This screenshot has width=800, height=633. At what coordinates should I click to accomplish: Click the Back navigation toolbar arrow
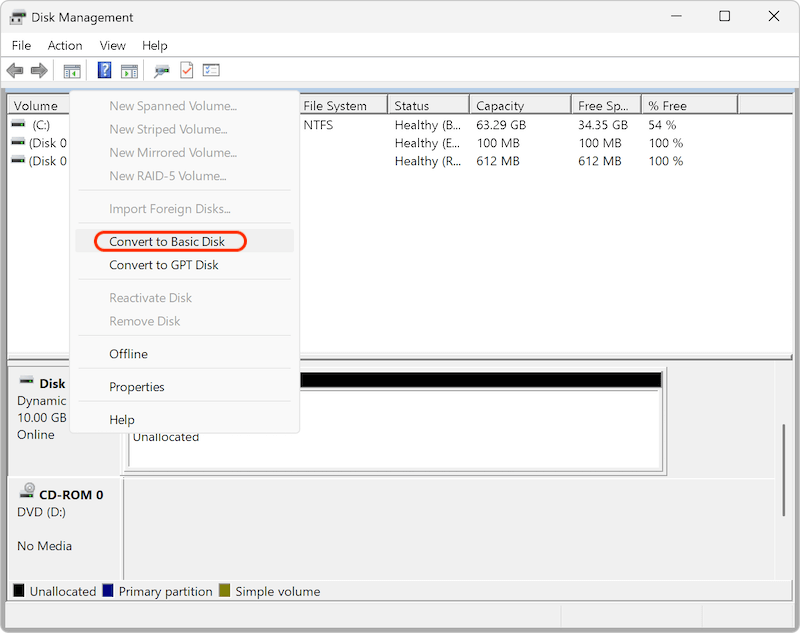14,70
